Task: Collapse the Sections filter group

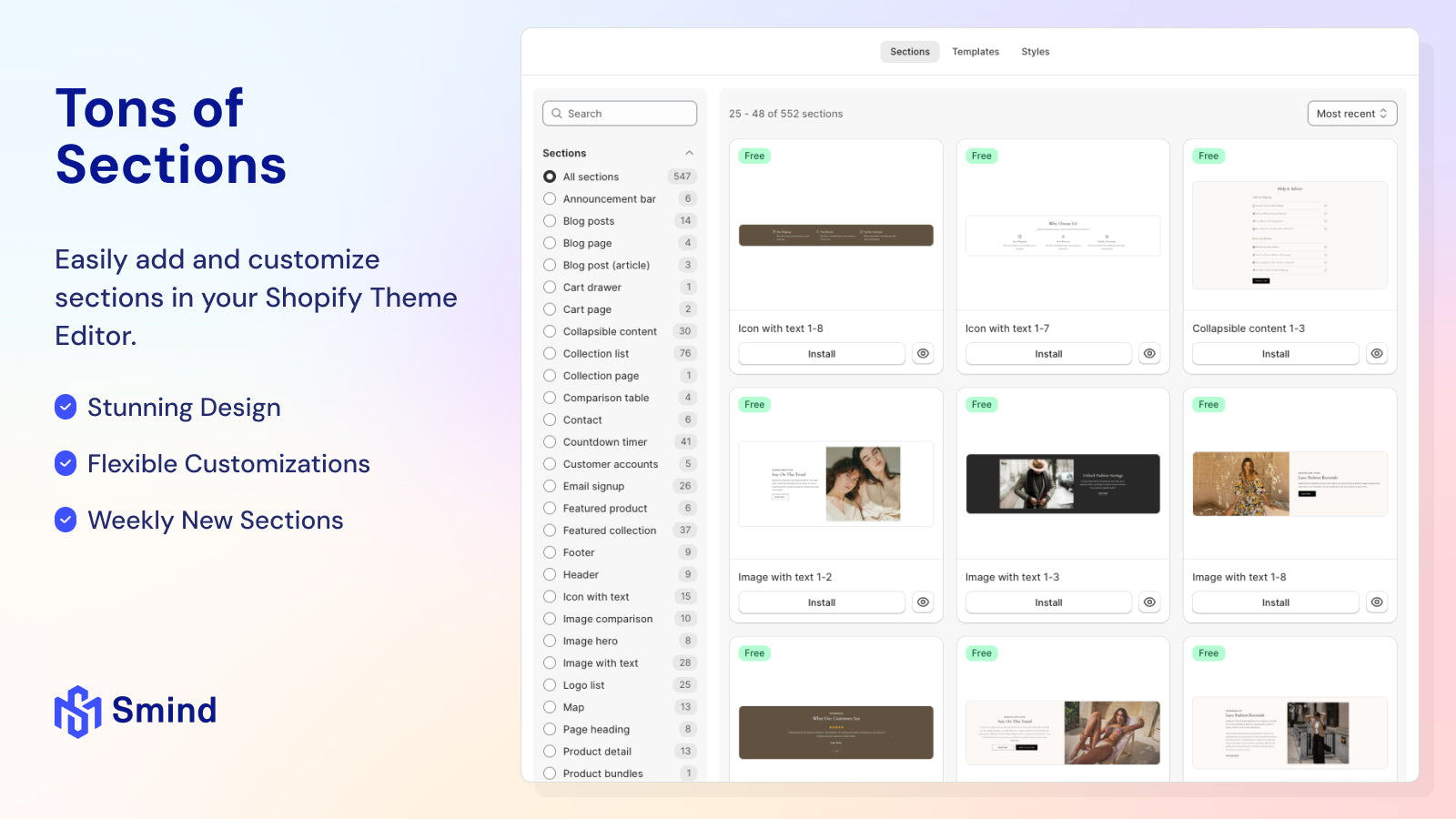Action: [x=689, y=153]
